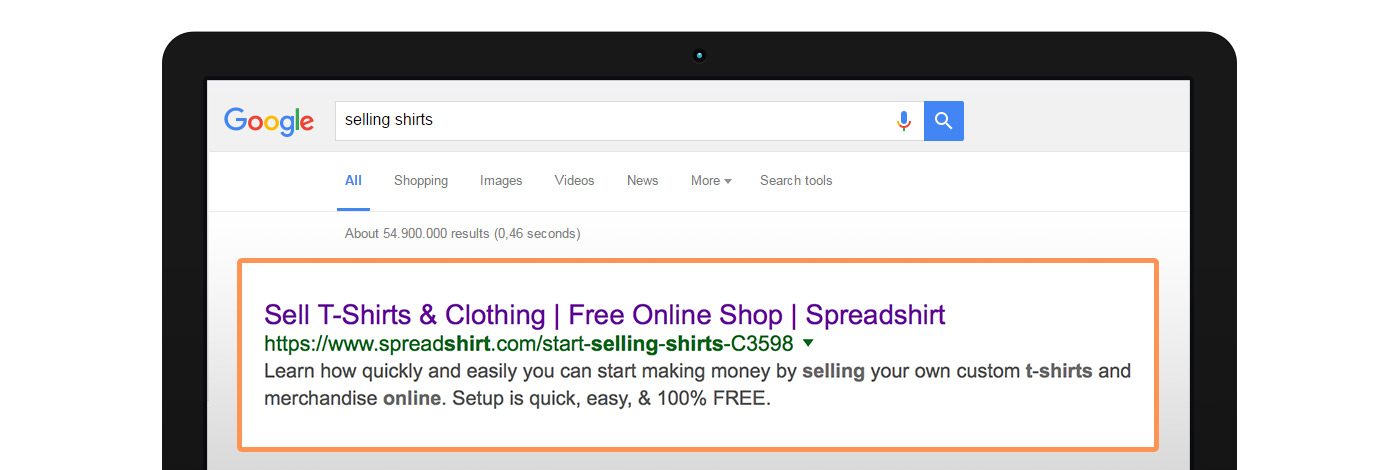Image resolution: width=1400 pixels, height=470 pixels.
Task: Click the small triangle next to More
Action: tap(728, 182)
